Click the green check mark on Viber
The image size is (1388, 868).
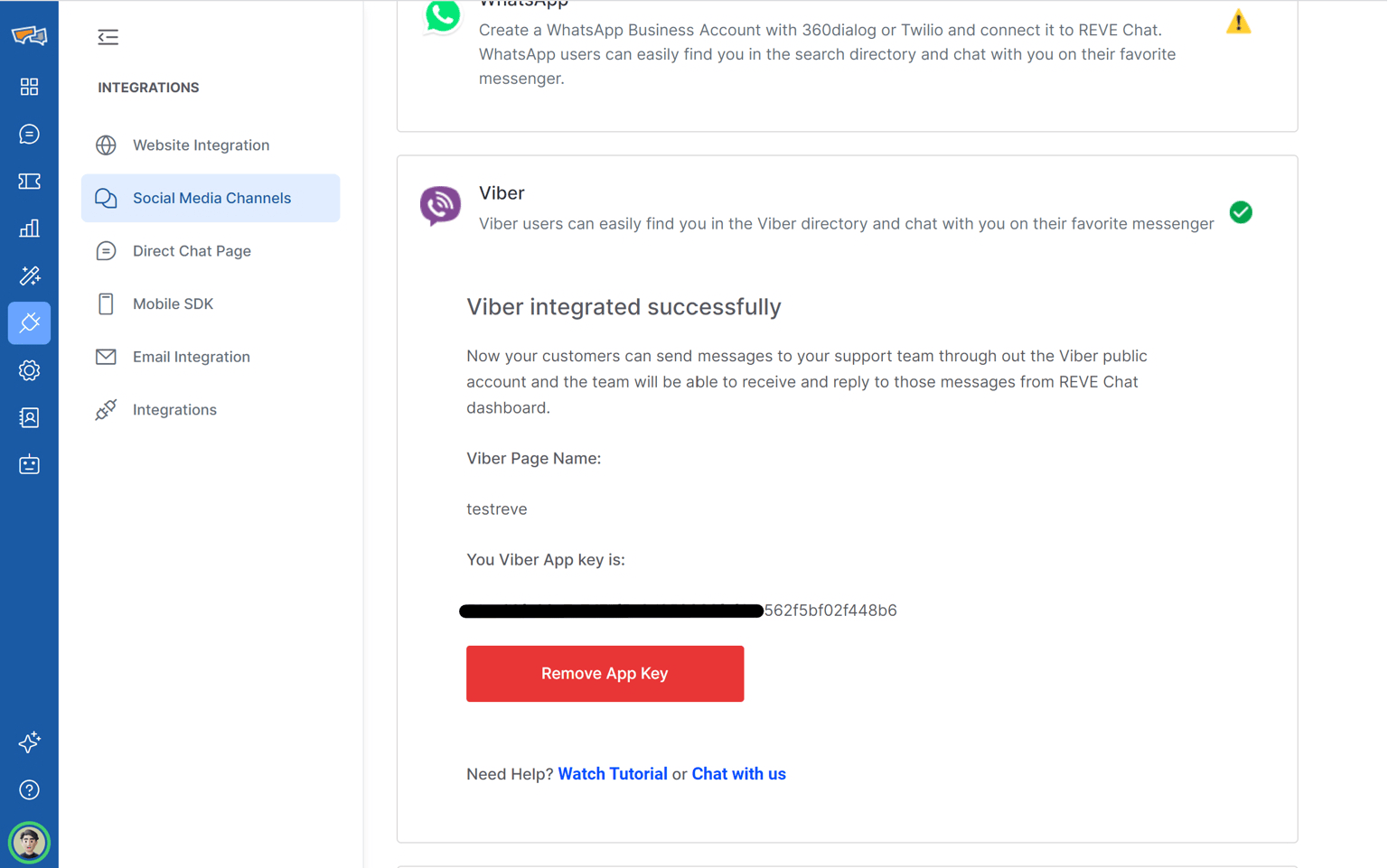(1241, 212)
